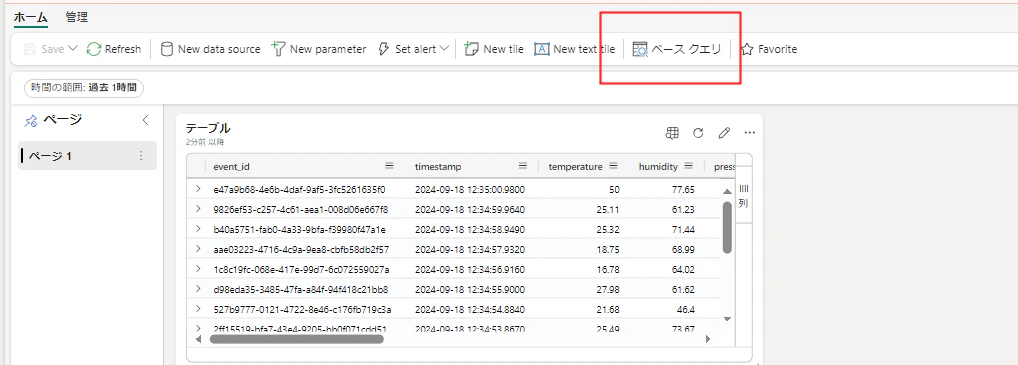Viewport: 1018px width, 365px height.
Task: Select temperature cell 50
Action: (x=614, y=190)
